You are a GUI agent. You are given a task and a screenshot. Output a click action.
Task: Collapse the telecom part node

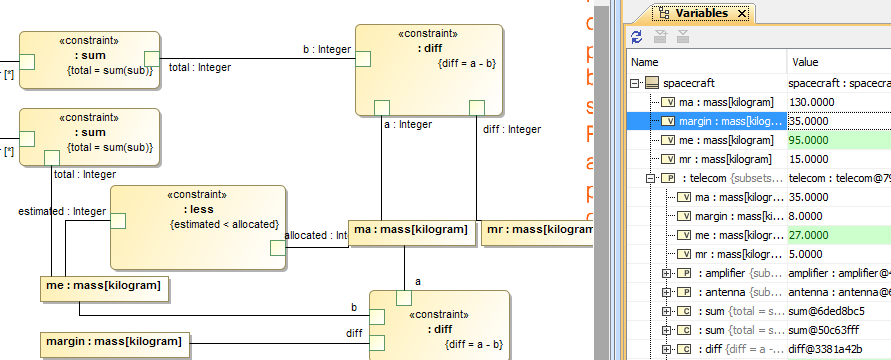(x=651, y=178)
